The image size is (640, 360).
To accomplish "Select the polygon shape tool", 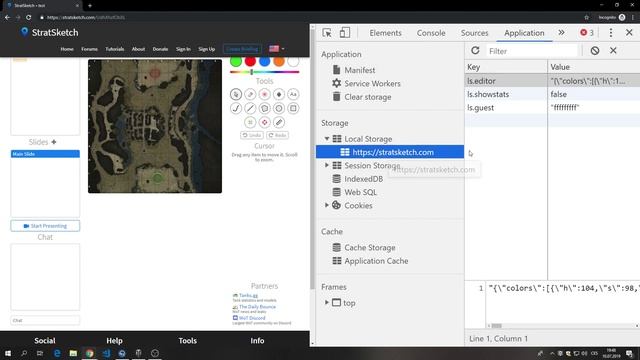I will (x=264, y=109).
